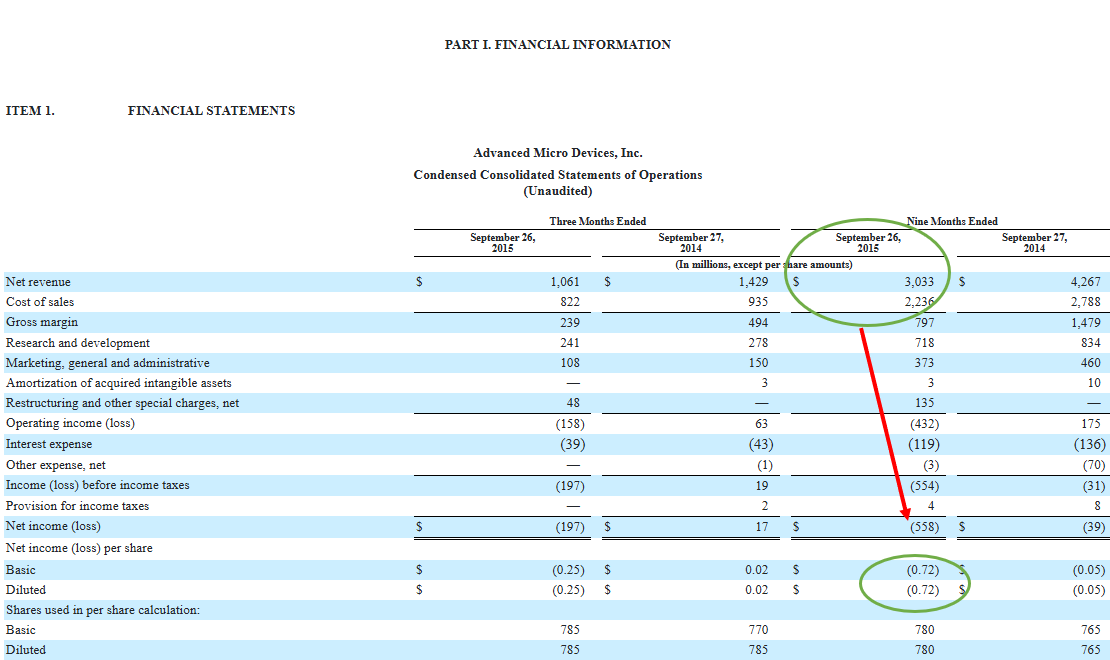Image resolution: width=1110 pixels, height=660 pixels.
Task: Click interest expense value (119)
Action: pos(924,444)
